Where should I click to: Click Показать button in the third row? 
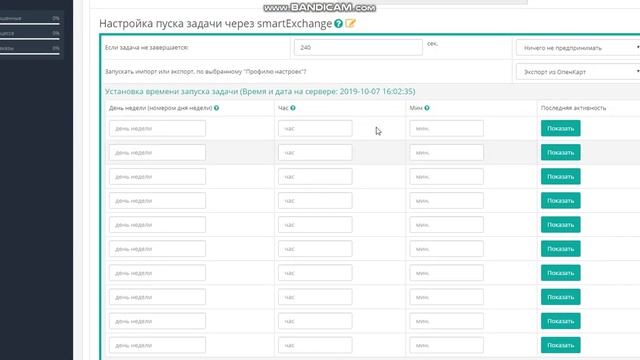pyautogui.click(x=560, y=176)
